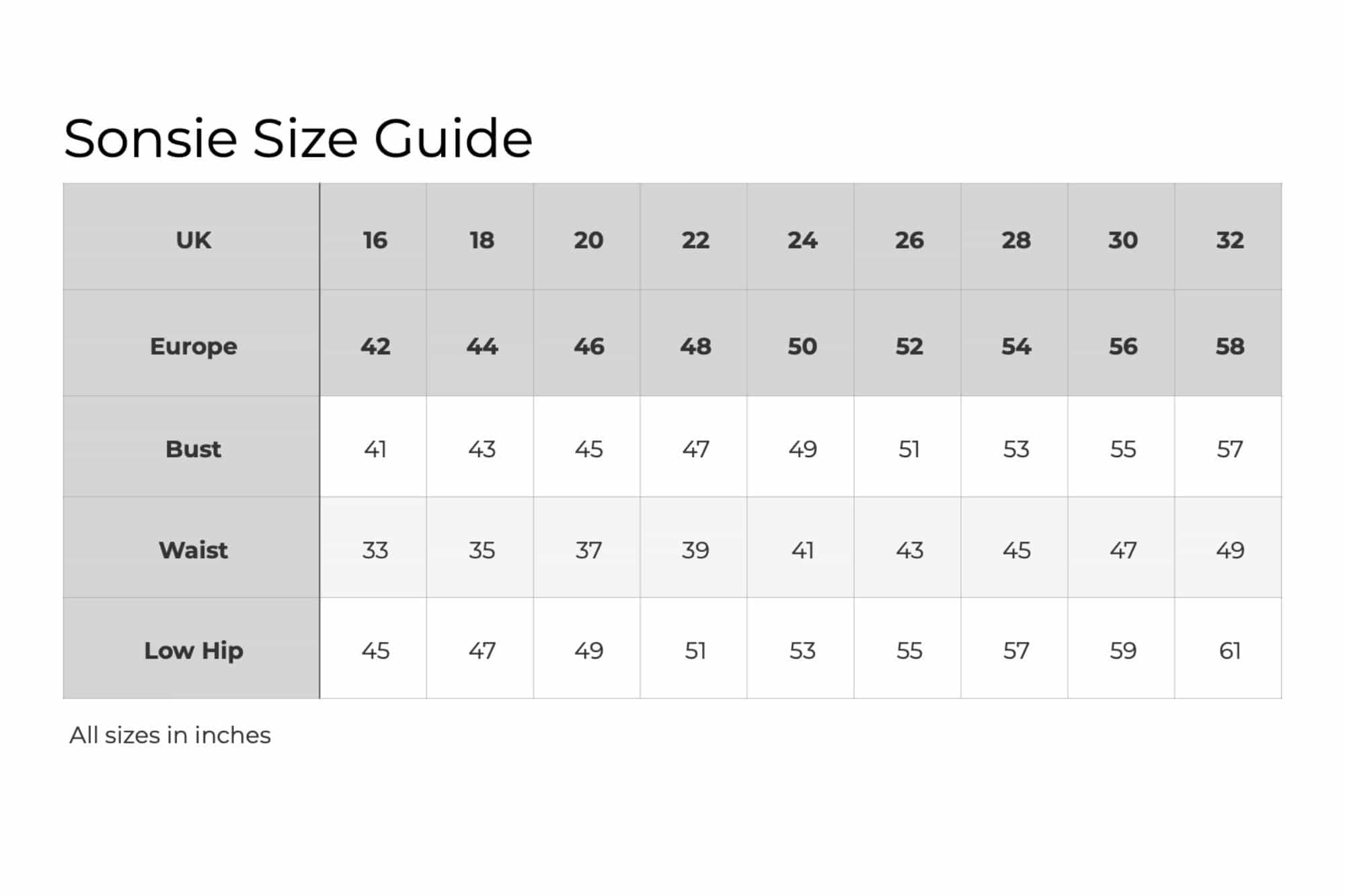
Task: Click Waist measurement 33 cell
Action: click(x=375, y=550)
